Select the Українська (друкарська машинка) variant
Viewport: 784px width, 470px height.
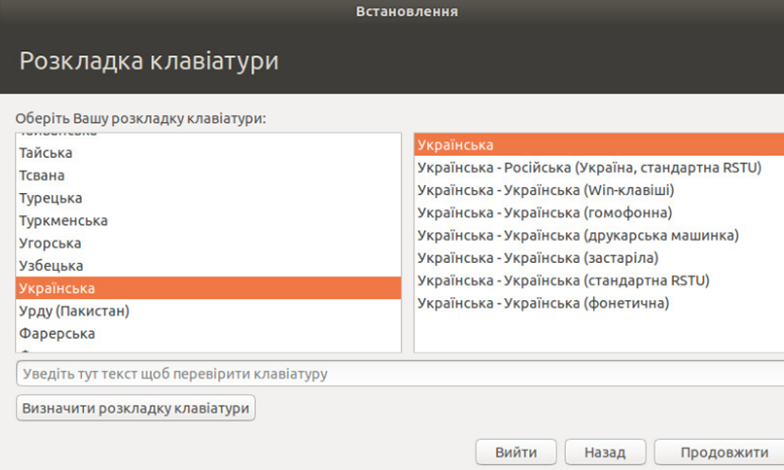[577, 235]
